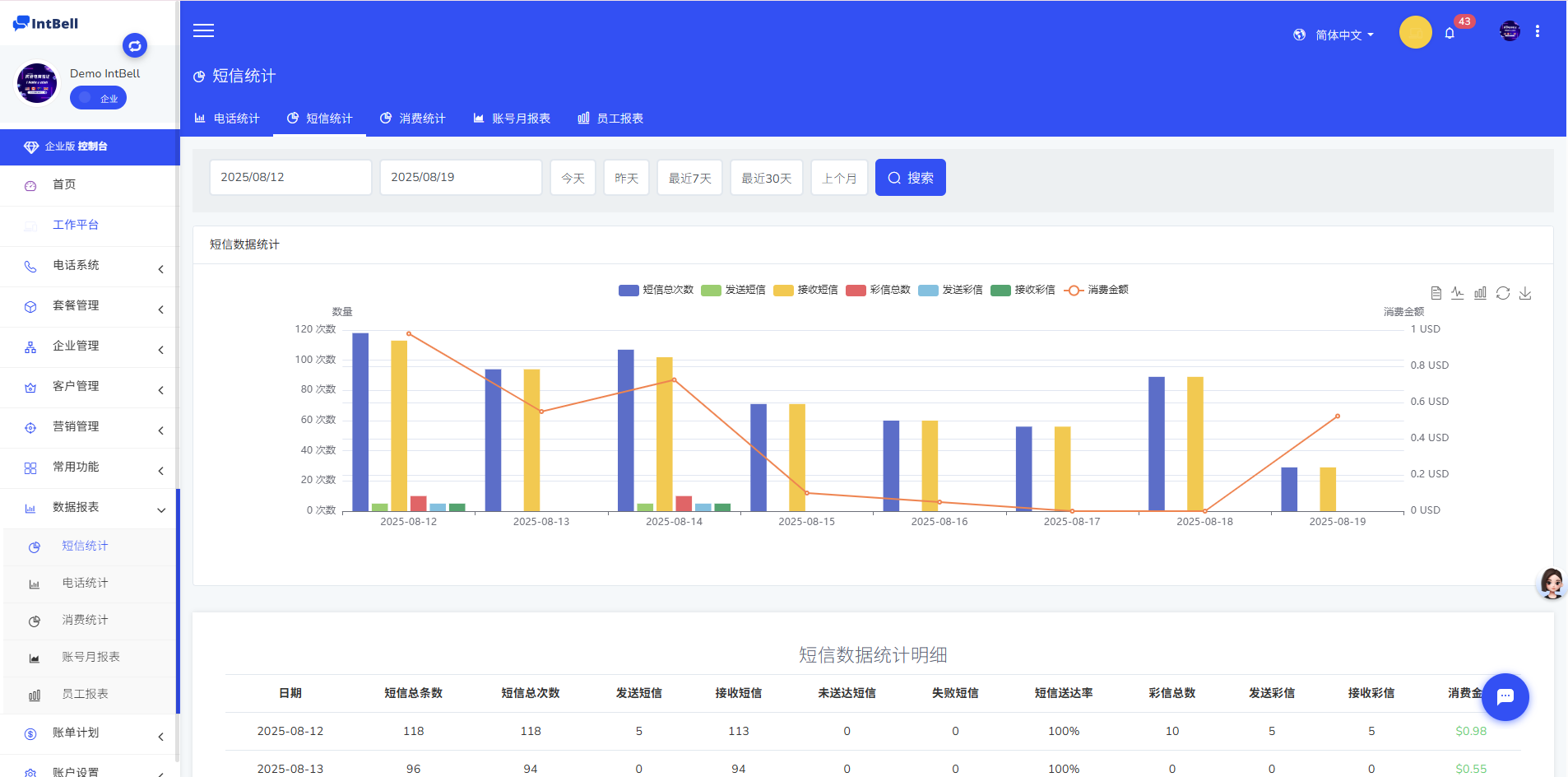
Task: Toggle 短信总次数 legend series
Action: tap(656, 290)
